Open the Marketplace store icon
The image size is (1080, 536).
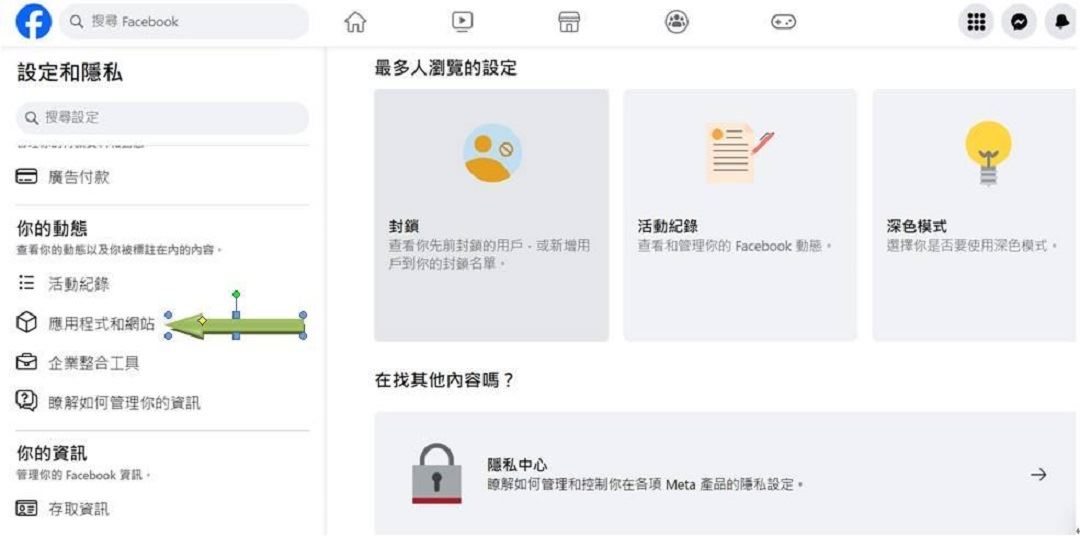569,22
